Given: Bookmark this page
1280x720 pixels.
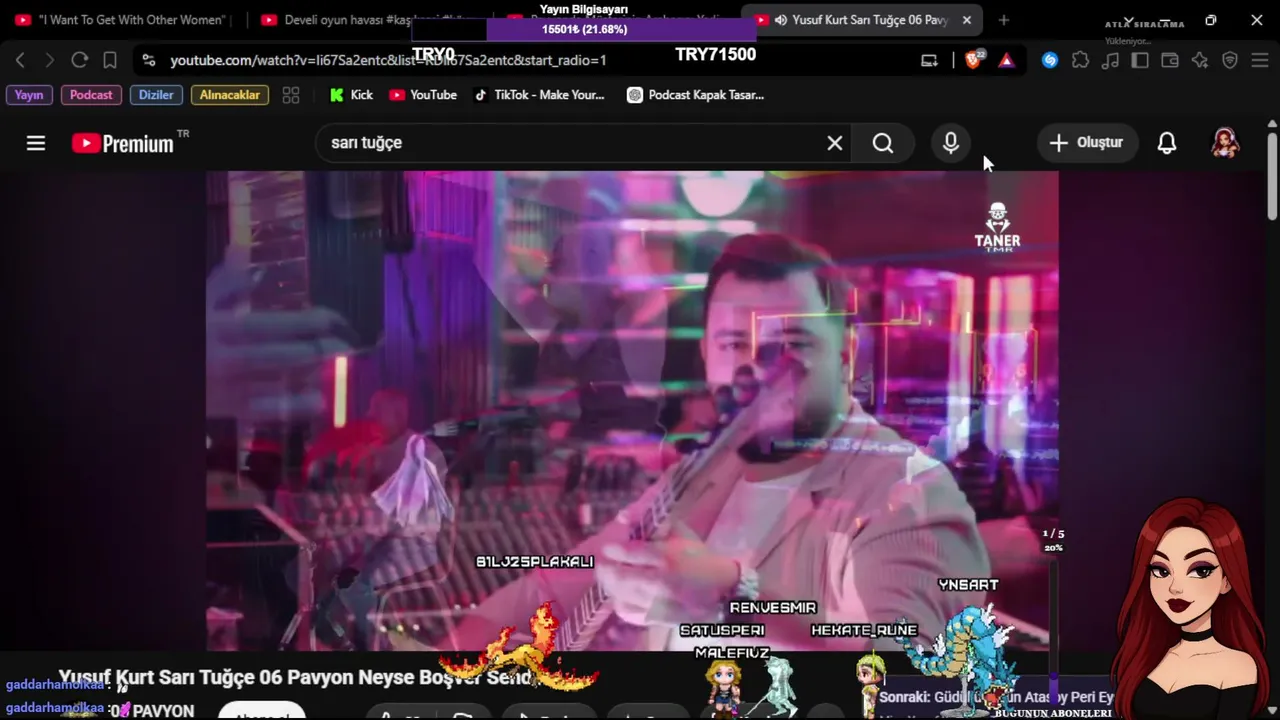Looking at the screenshot, I should (110, 60).
